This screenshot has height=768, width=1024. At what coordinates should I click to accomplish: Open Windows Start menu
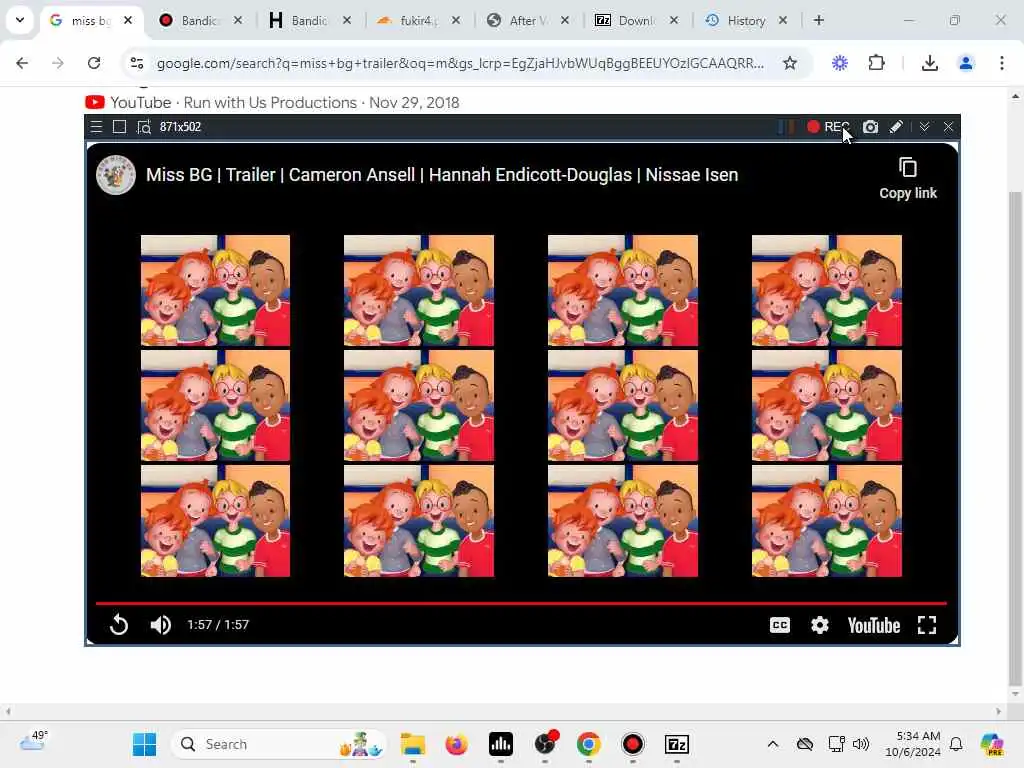point(144,744)
